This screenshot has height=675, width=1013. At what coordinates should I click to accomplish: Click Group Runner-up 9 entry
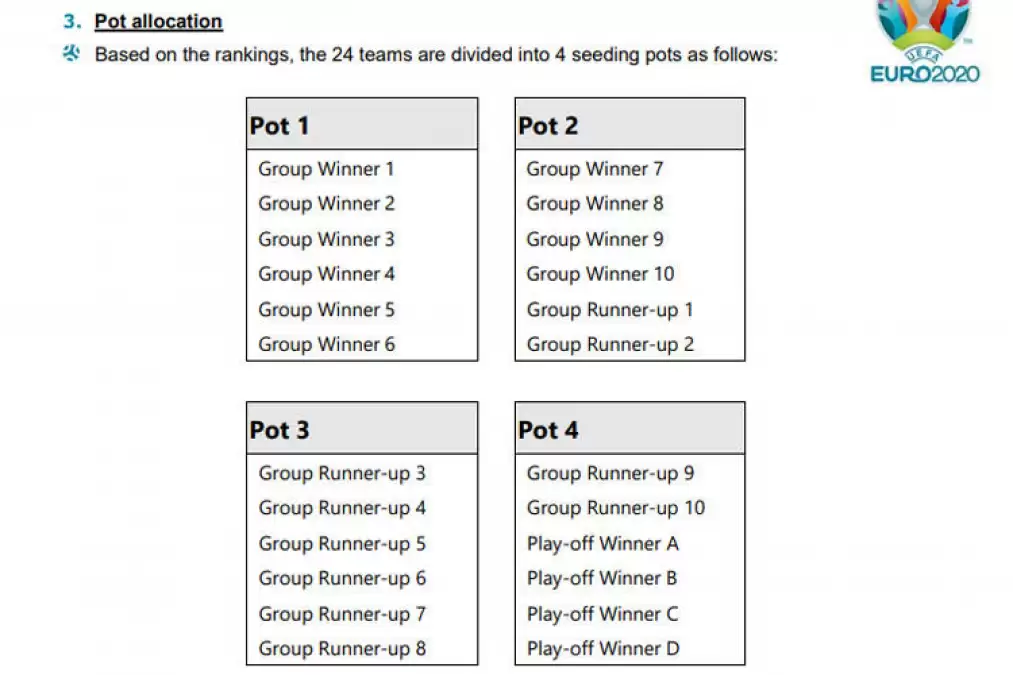[610, 473]
